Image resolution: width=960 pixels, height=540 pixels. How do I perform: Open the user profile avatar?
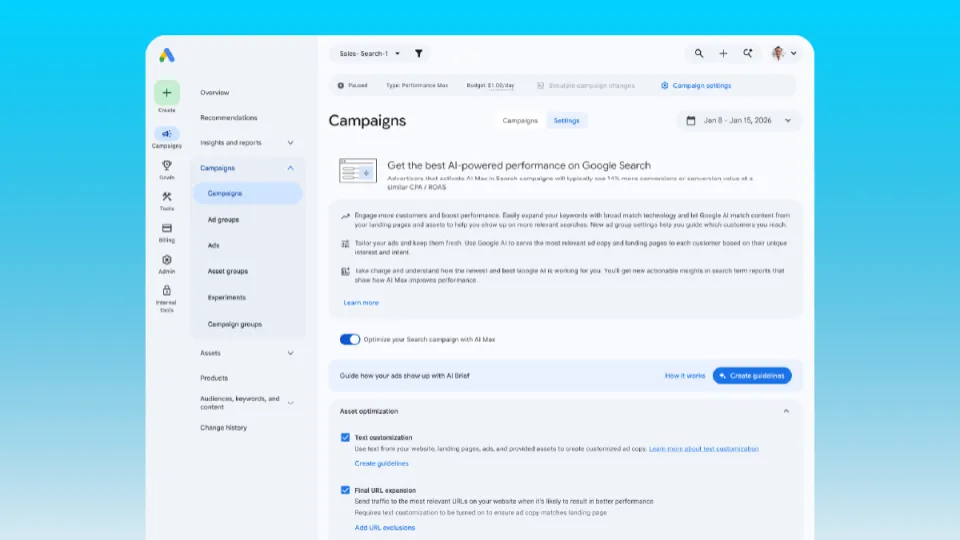click(x=778, y=54)
